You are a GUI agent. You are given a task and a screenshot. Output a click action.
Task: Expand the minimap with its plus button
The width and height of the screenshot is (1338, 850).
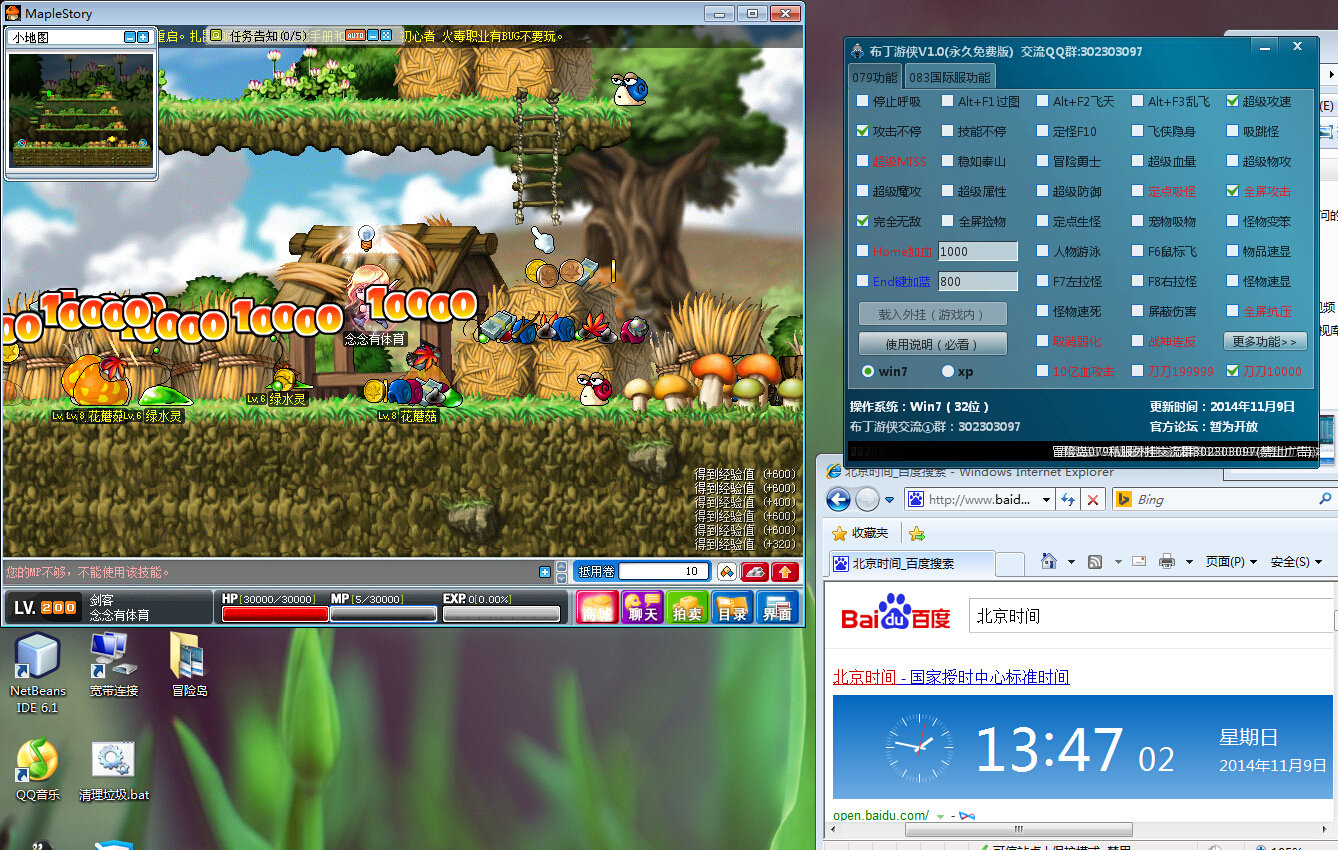[x=143, y=37]
